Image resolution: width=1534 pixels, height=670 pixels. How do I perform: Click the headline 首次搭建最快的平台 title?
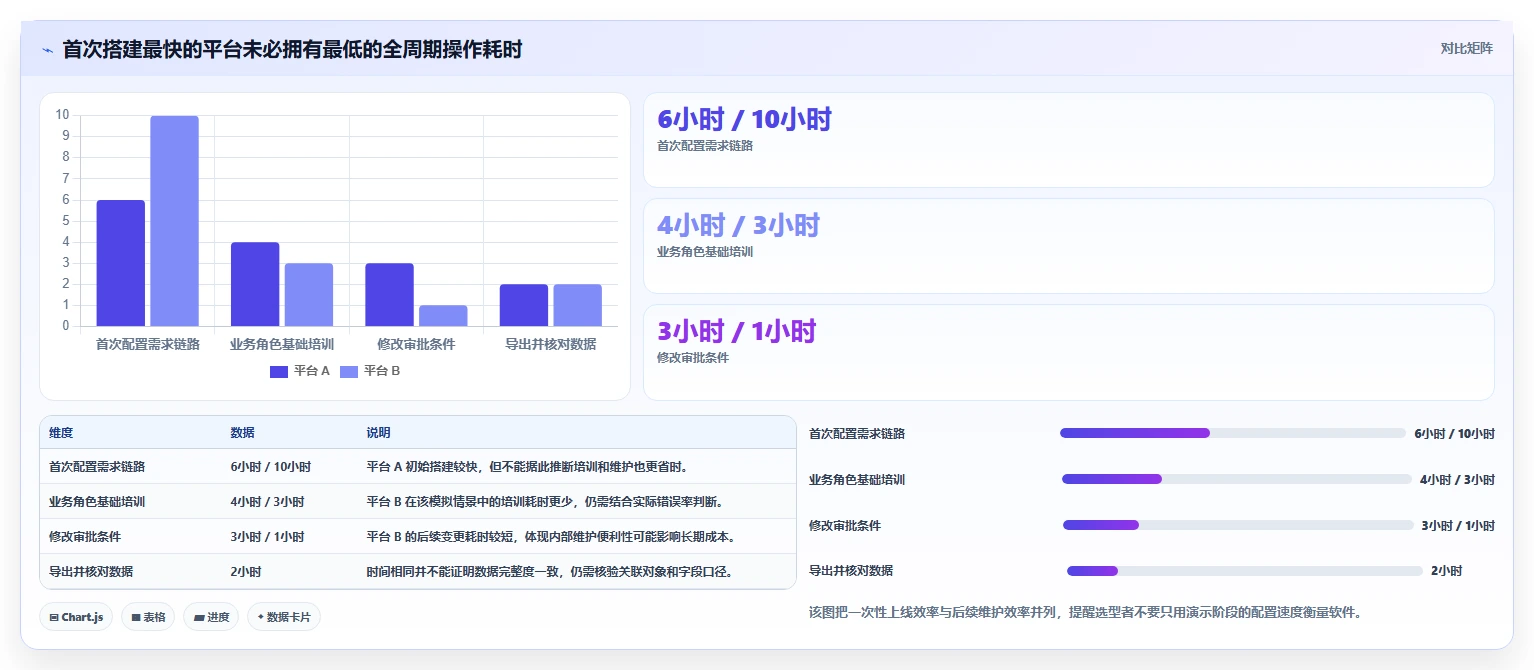(292, 49)
